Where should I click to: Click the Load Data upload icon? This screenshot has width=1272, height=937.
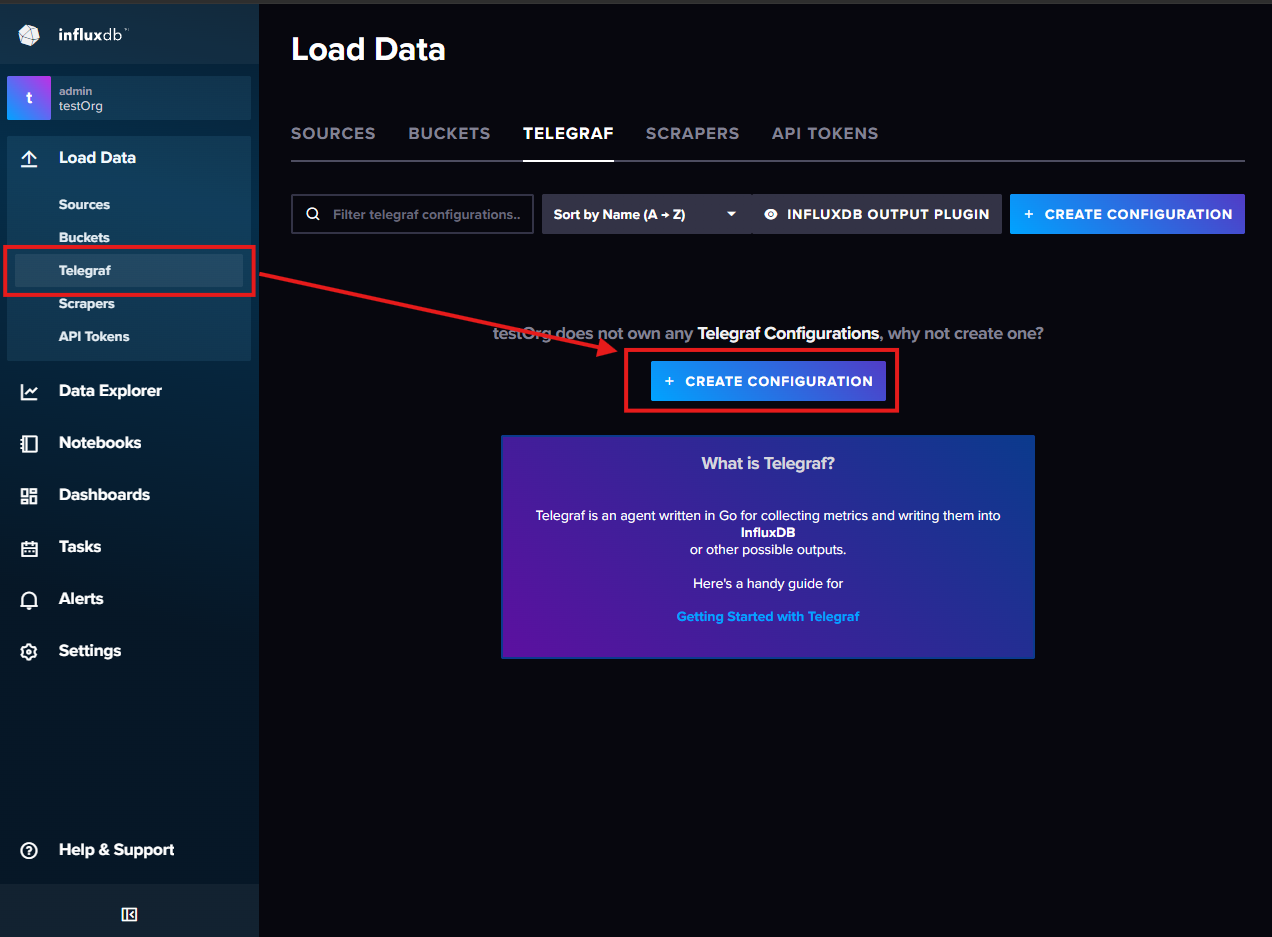click(x=29, y=158)
